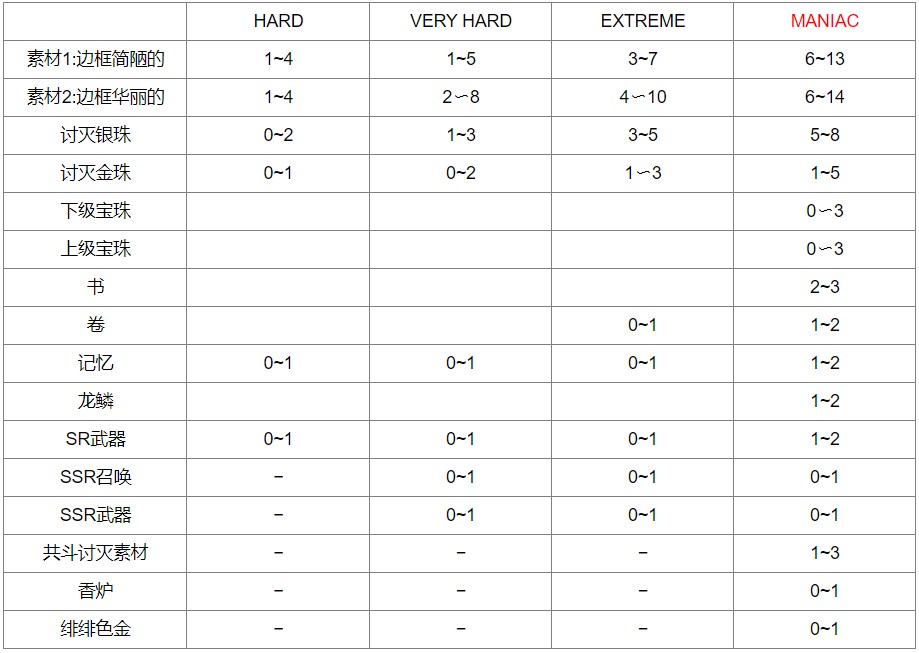This screenshot has width=919, height=653.
Task: Select the red MANIAC column header
Action: 824,21
